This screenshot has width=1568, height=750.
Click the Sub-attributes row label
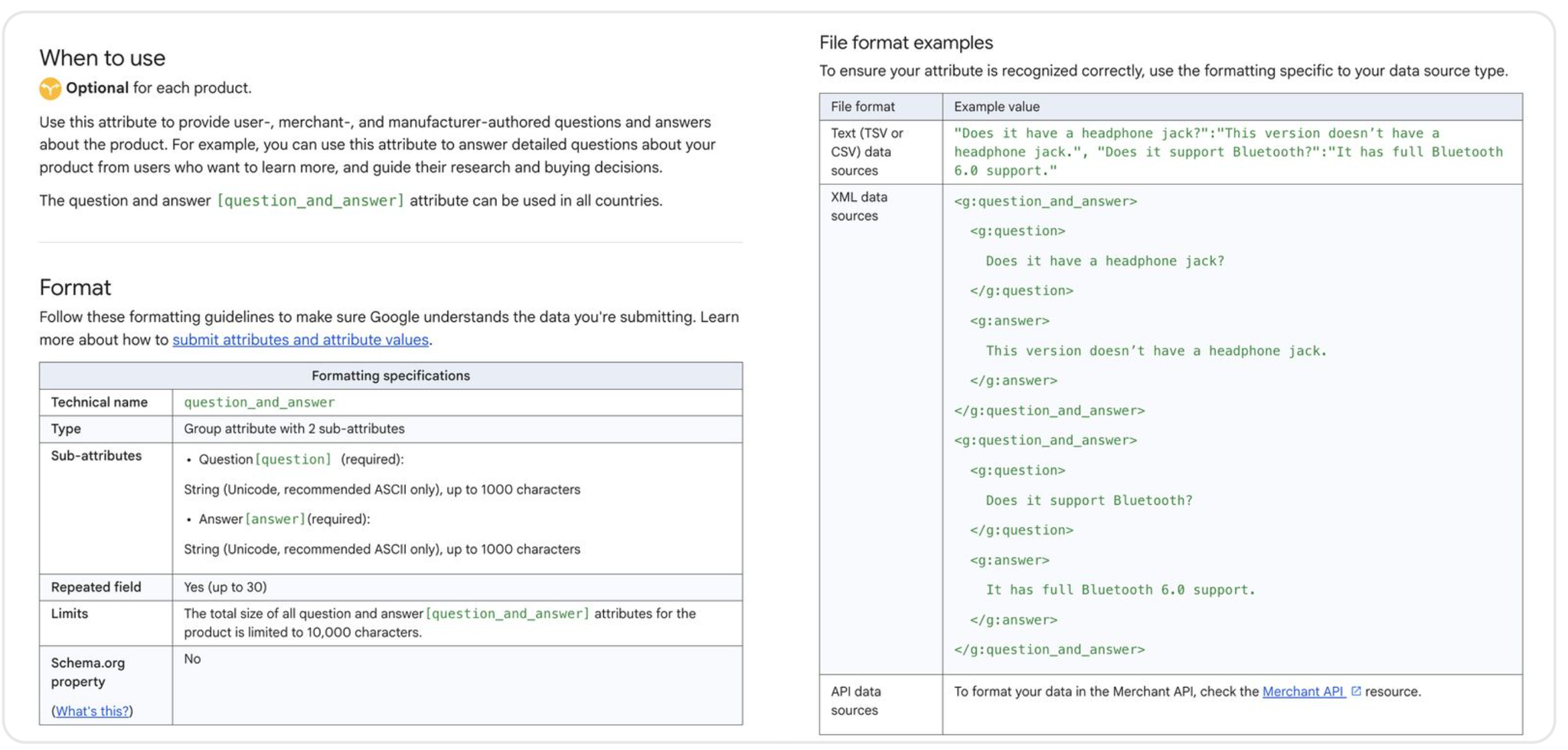click(x=96, y=456)
